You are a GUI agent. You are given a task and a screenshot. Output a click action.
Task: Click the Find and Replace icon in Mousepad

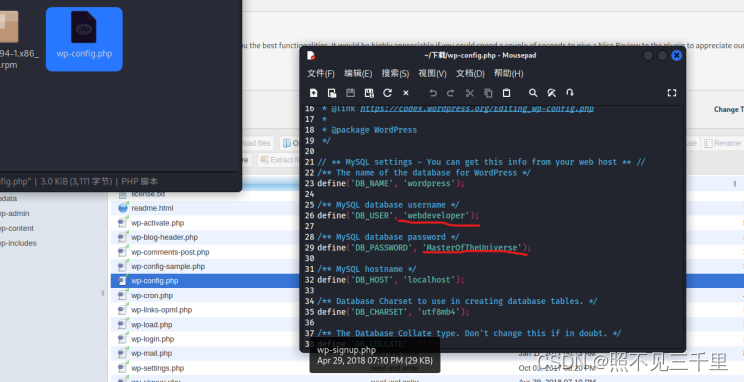(x=551, y=93)
